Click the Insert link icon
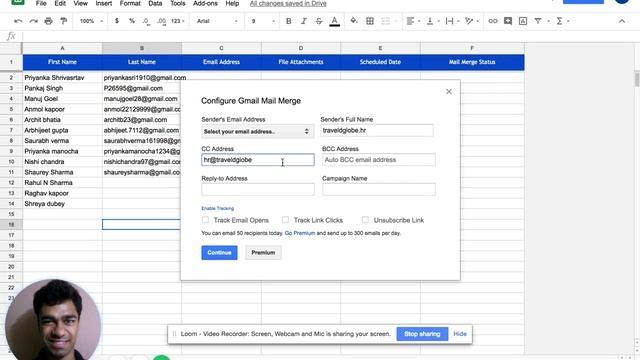Screen dimensions: 640x360 point(493,21)
